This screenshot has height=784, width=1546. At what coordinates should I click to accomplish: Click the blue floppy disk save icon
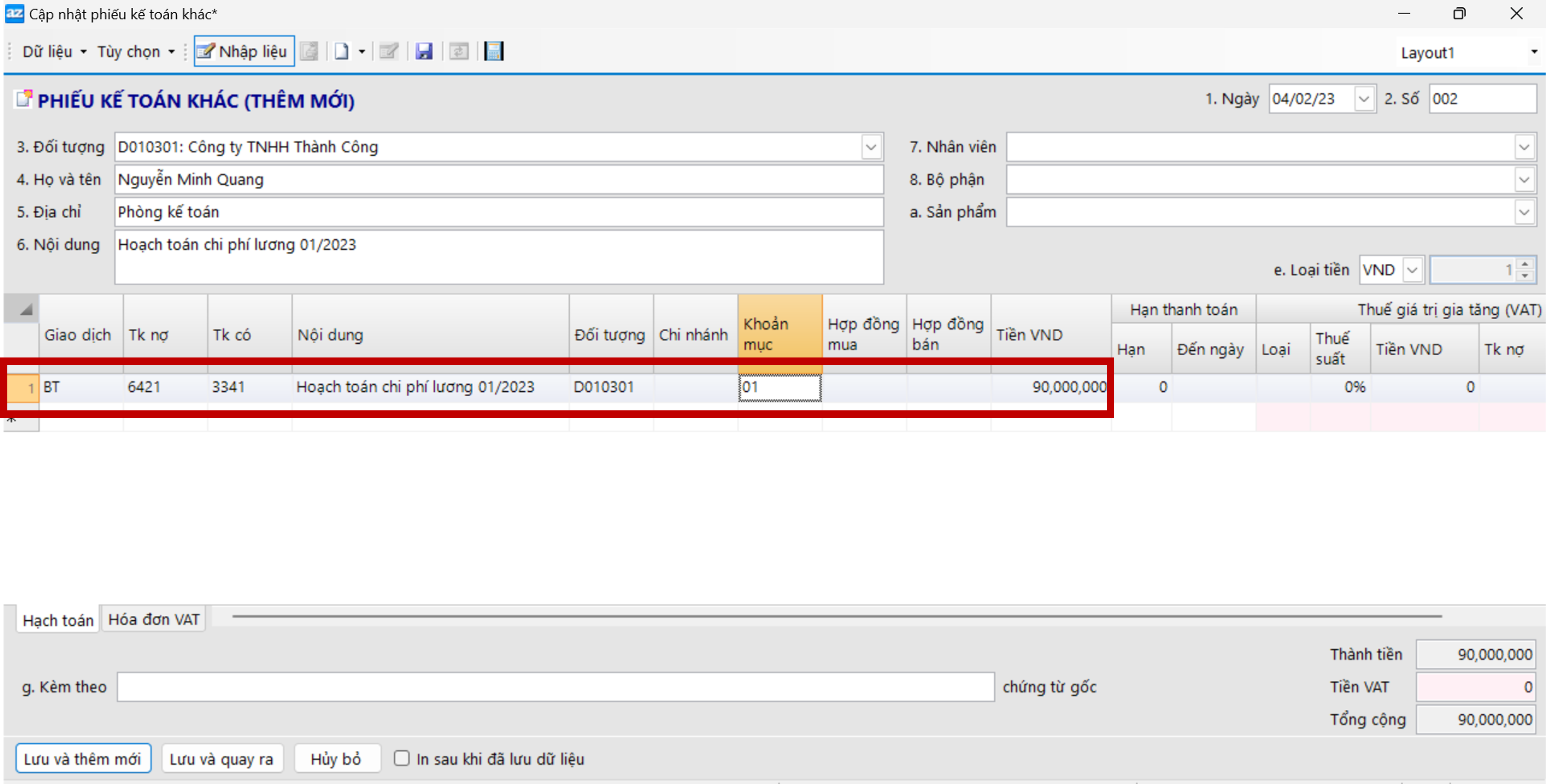pyautogui.click(x=424, y=52)
